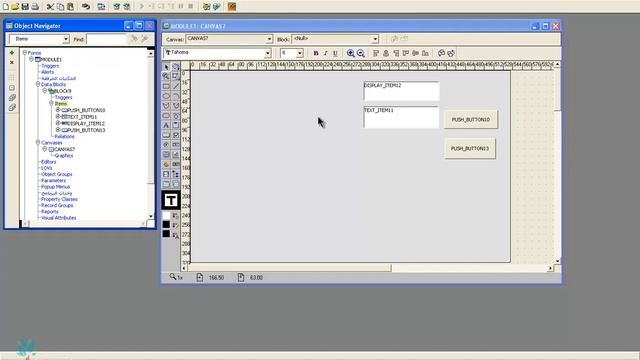The width and height of the screenshot is (640, 360).
Task: Click the DISPLAY_ITEM12 field on the canvas
Action: 401,91
